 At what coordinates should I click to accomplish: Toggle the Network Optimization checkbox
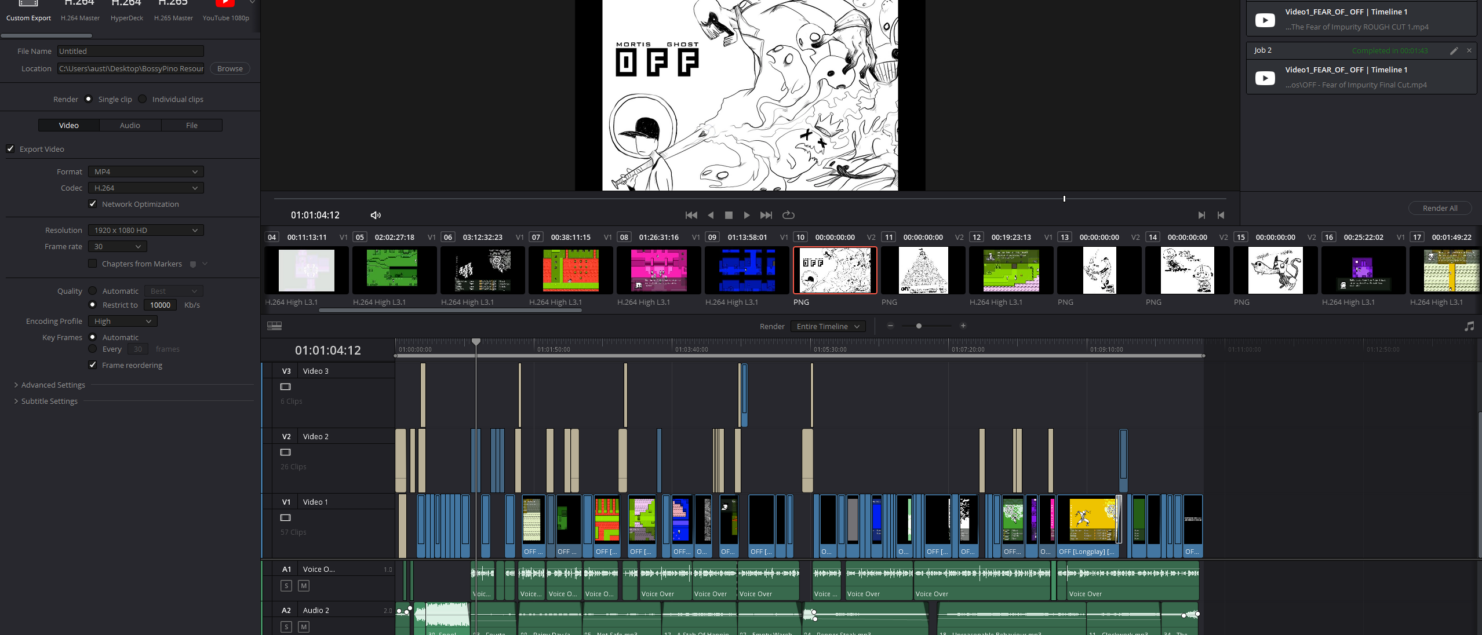click(93, 204)
